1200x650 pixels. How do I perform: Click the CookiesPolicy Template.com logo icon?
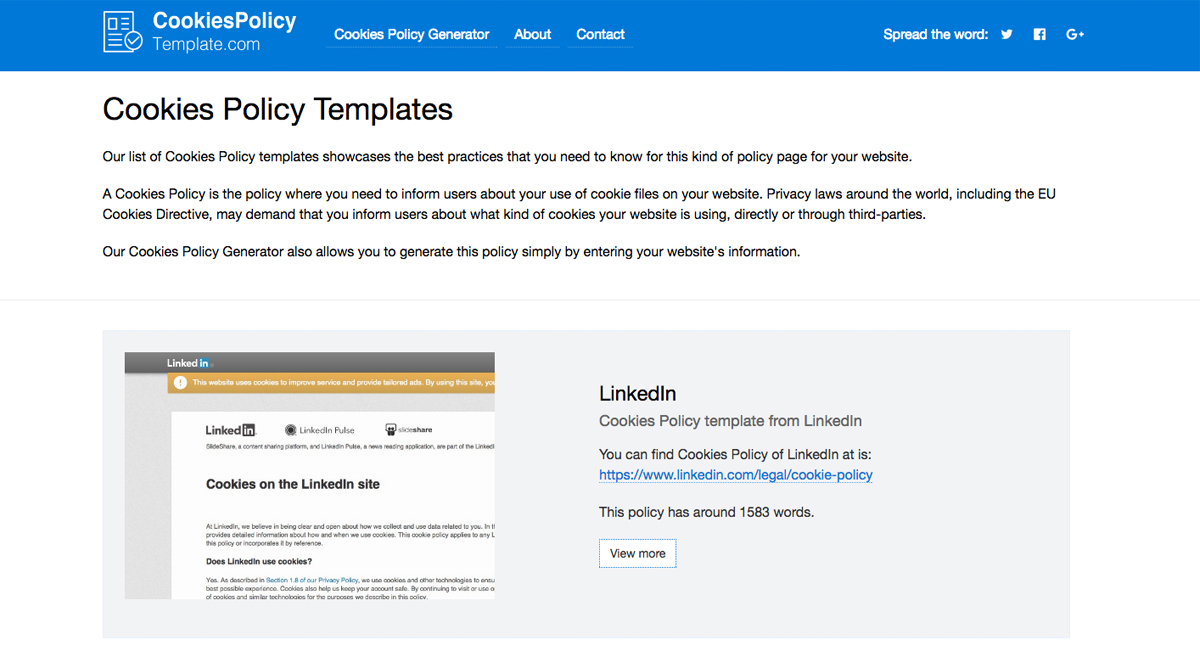coord(123,32)
